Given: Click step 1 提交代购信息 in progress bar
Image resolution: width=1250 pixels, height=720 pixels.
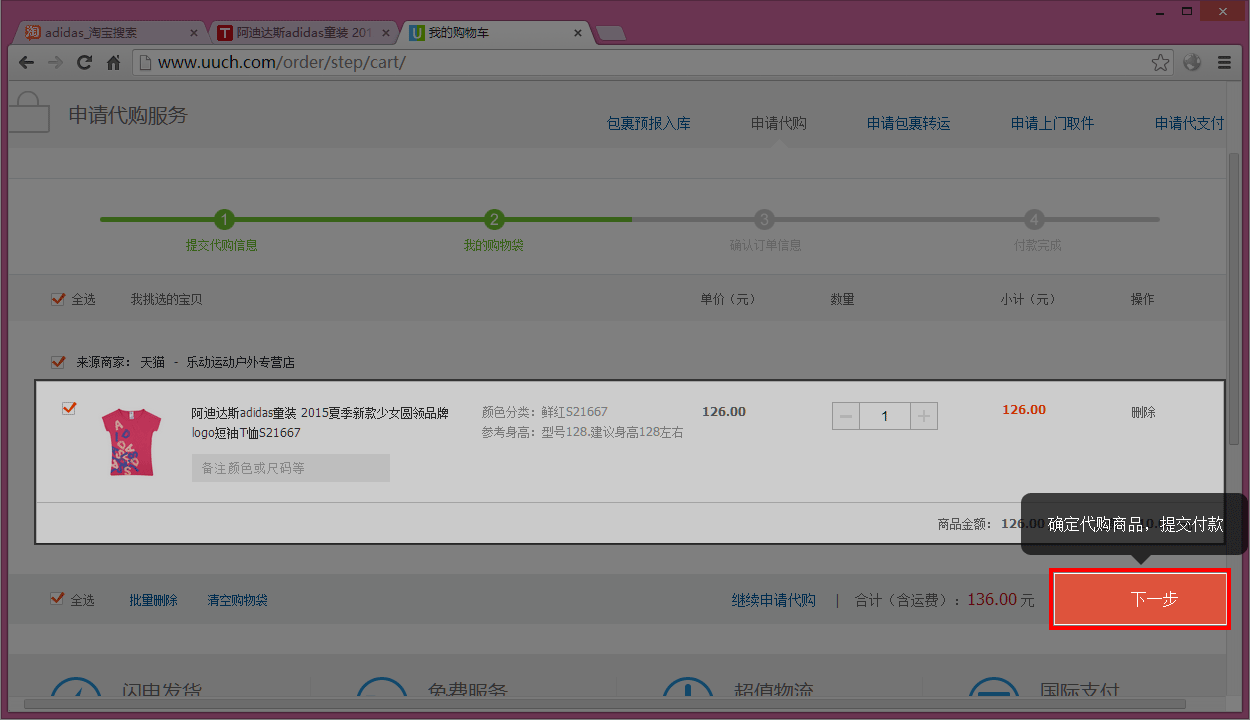Looking at the screenshot, I should pyautogui.click(x=223, y=231).
